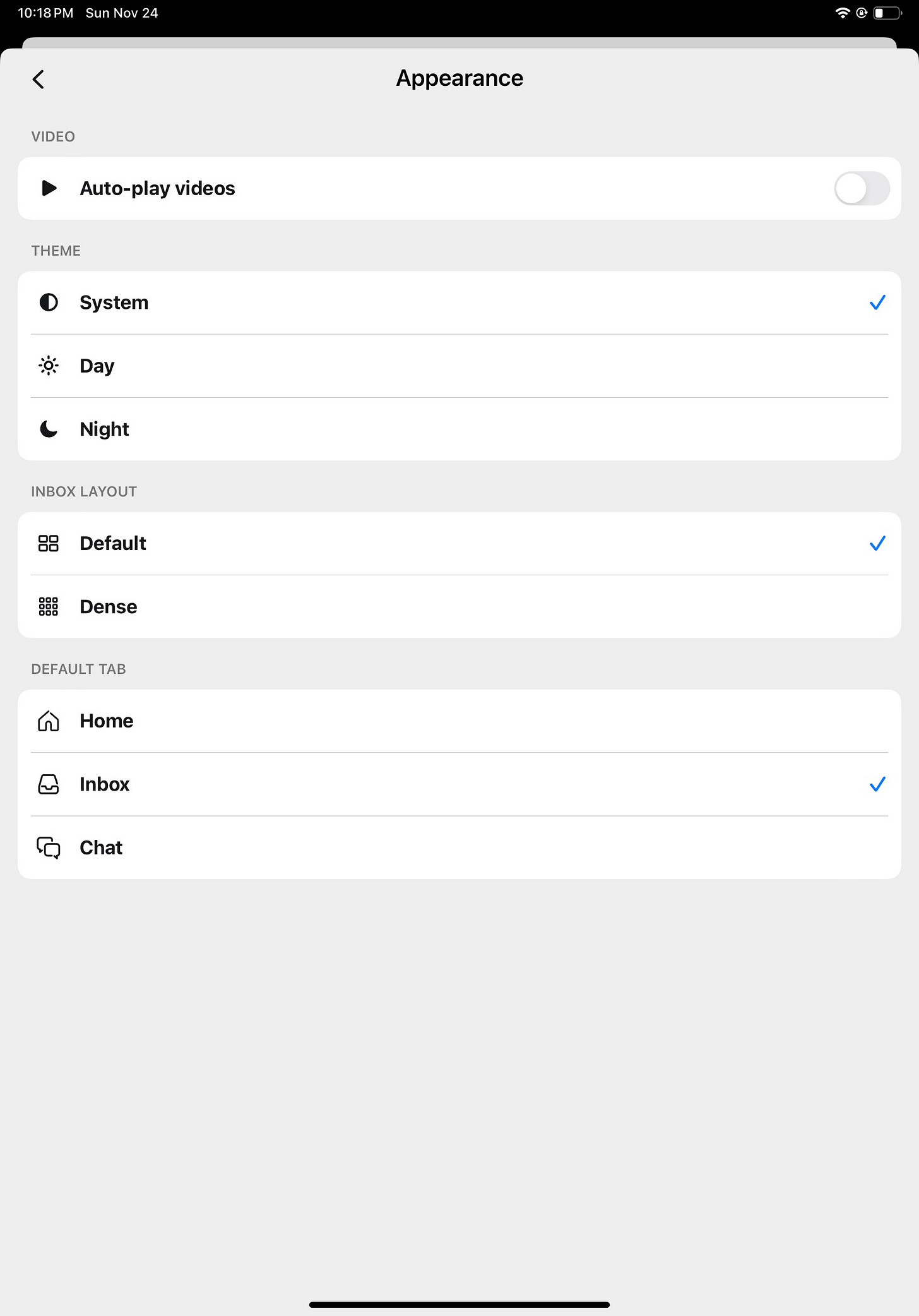Click the INBOX LAYOUT section header

click(84, 491)
